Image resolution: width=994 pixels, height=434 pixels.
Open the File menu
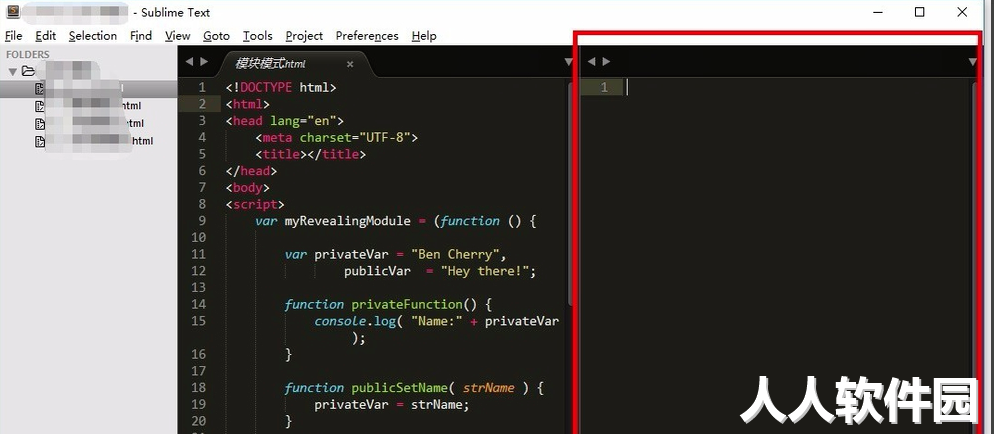click(13, 36)
